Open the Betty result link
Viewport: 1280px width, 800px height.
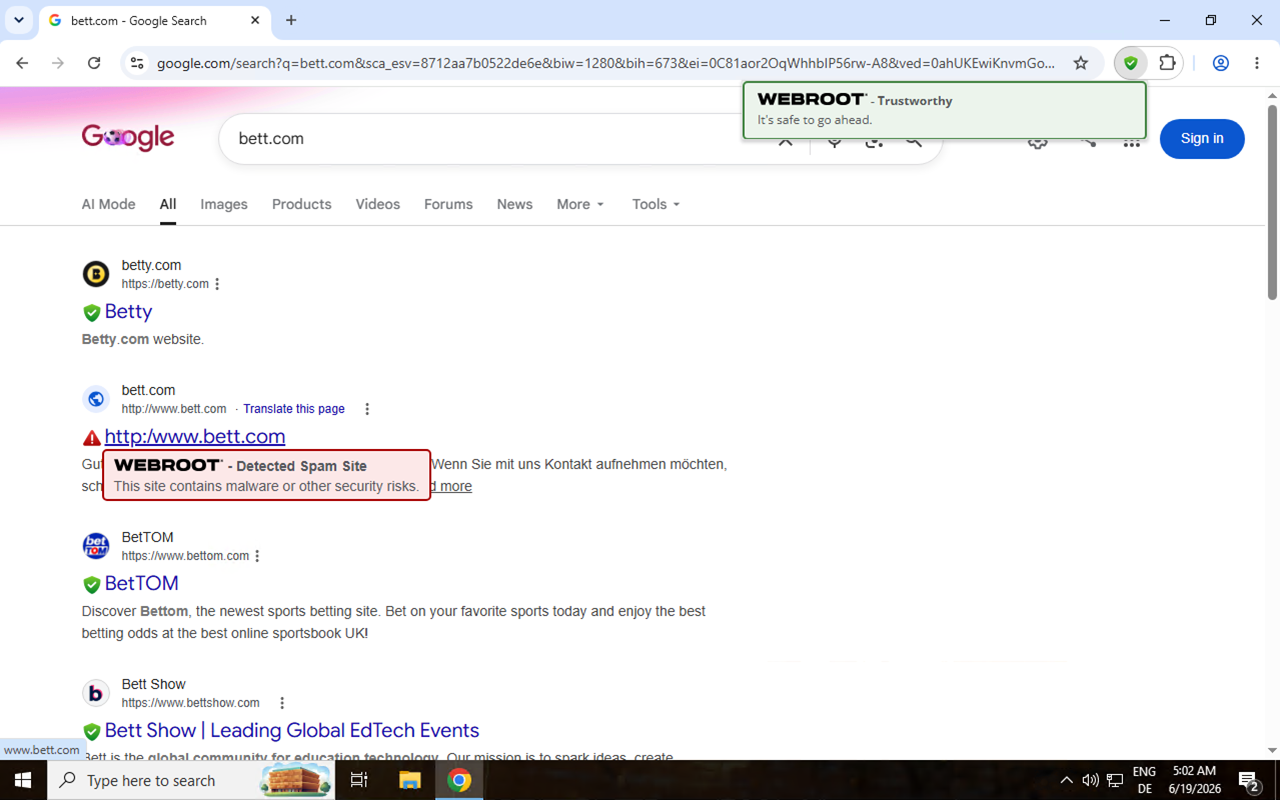click(x=129, y=312)
